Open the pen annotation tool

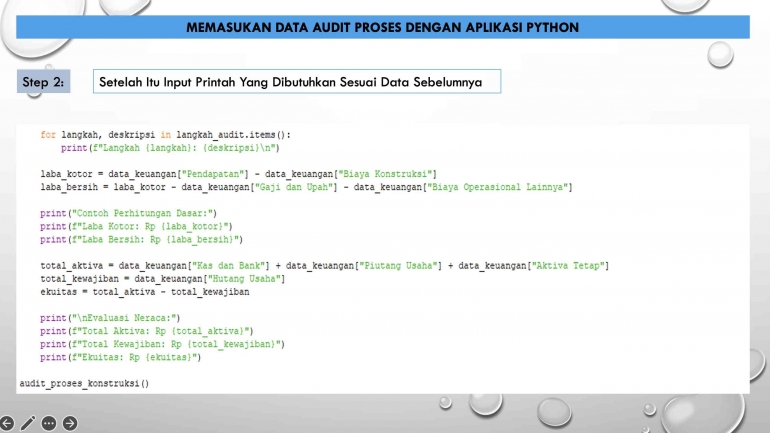coord(28,423)
